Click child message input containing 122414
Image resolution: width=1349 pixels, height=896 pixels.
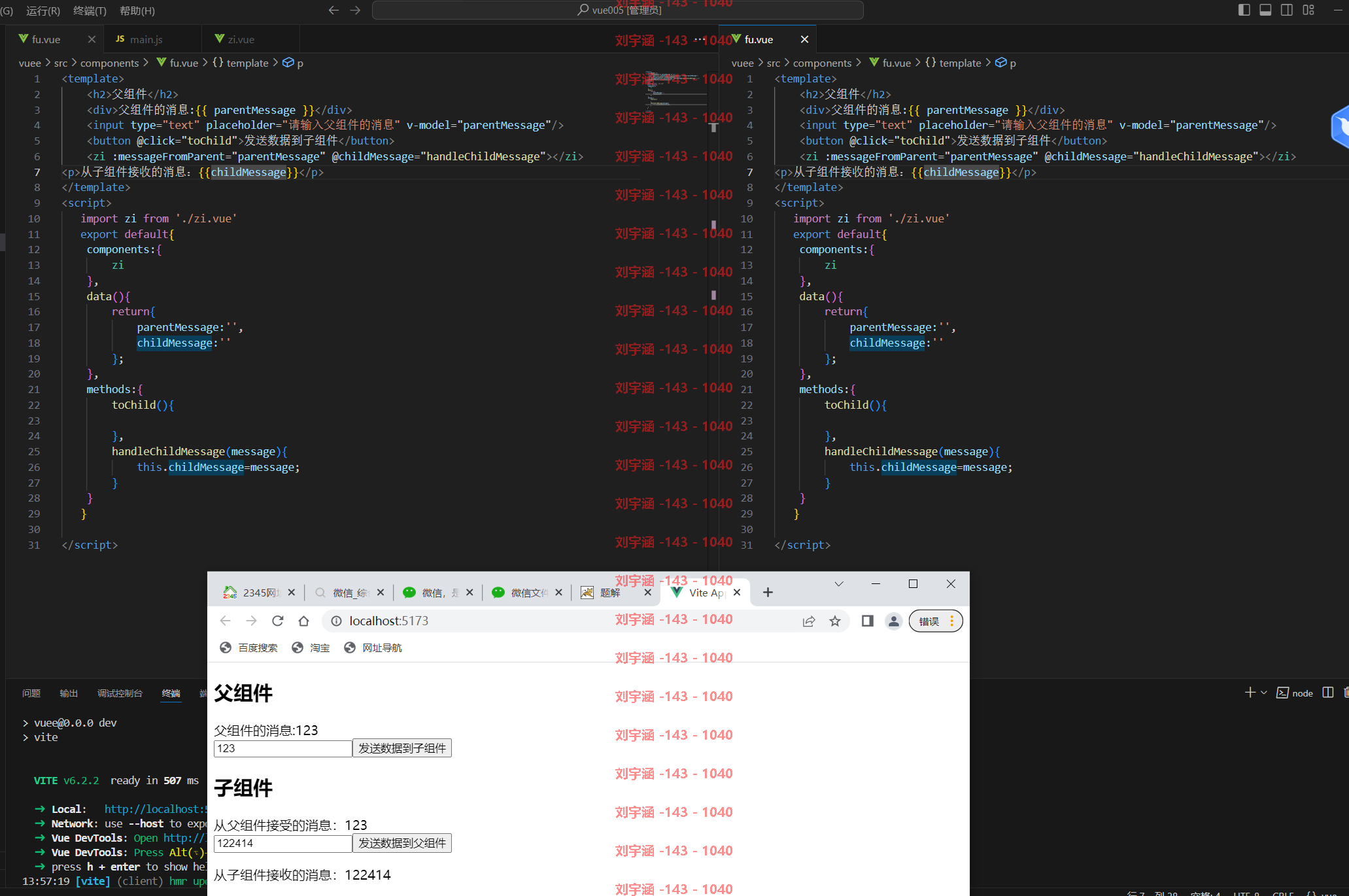coord(283,844)
